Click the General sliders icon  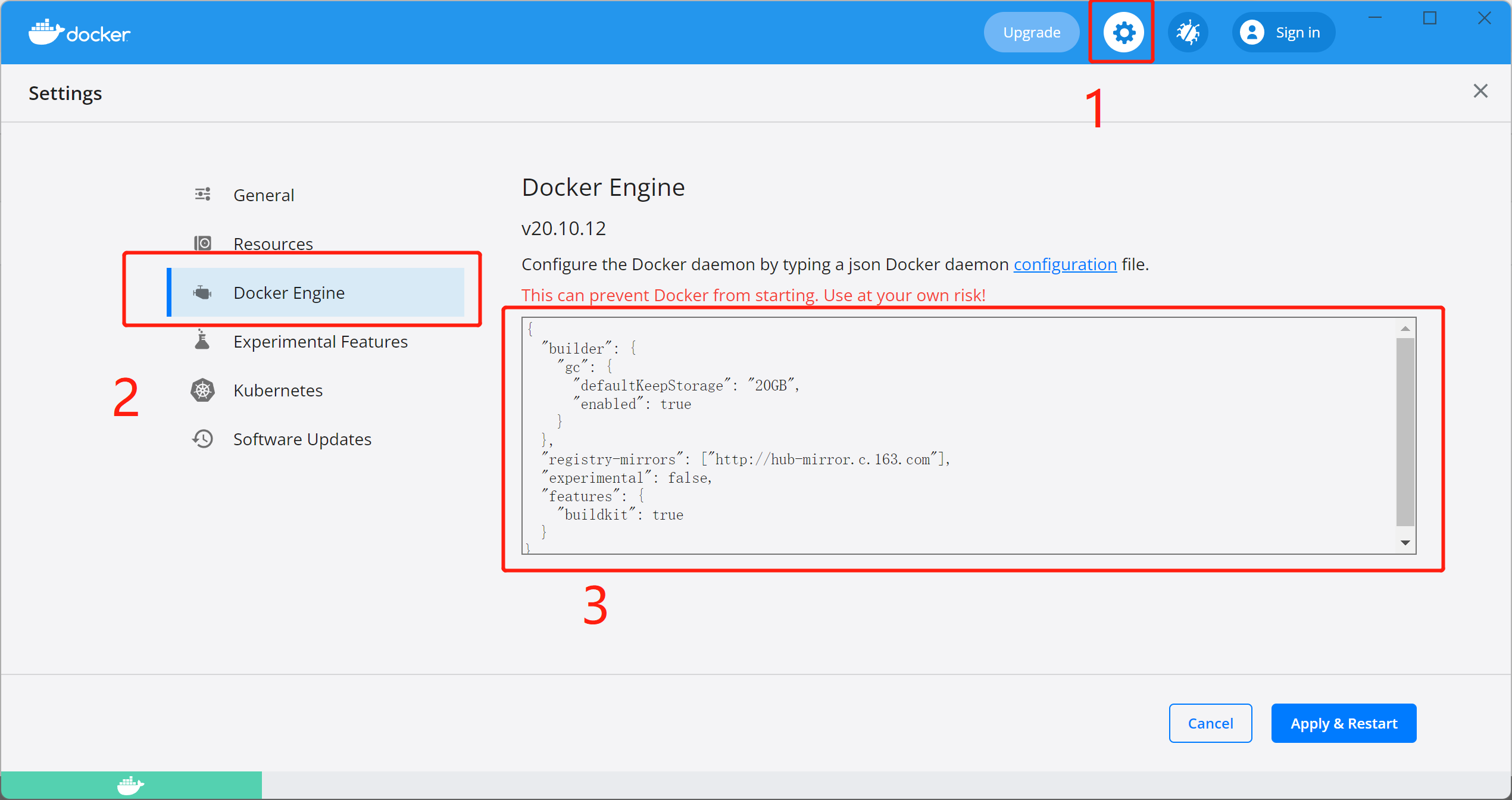point(202,195)
